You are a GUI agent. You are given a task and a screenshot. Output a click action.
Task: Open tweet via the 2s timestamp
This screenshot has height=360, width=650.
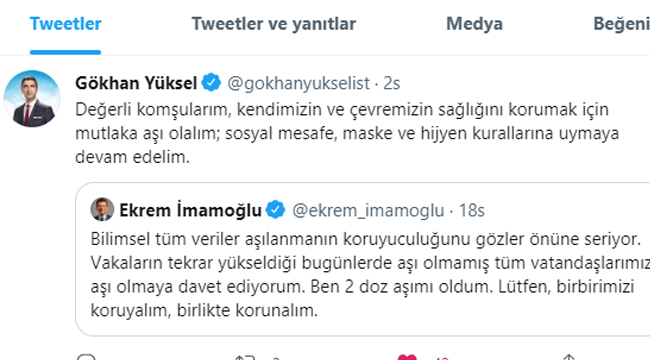click(392, 83)
